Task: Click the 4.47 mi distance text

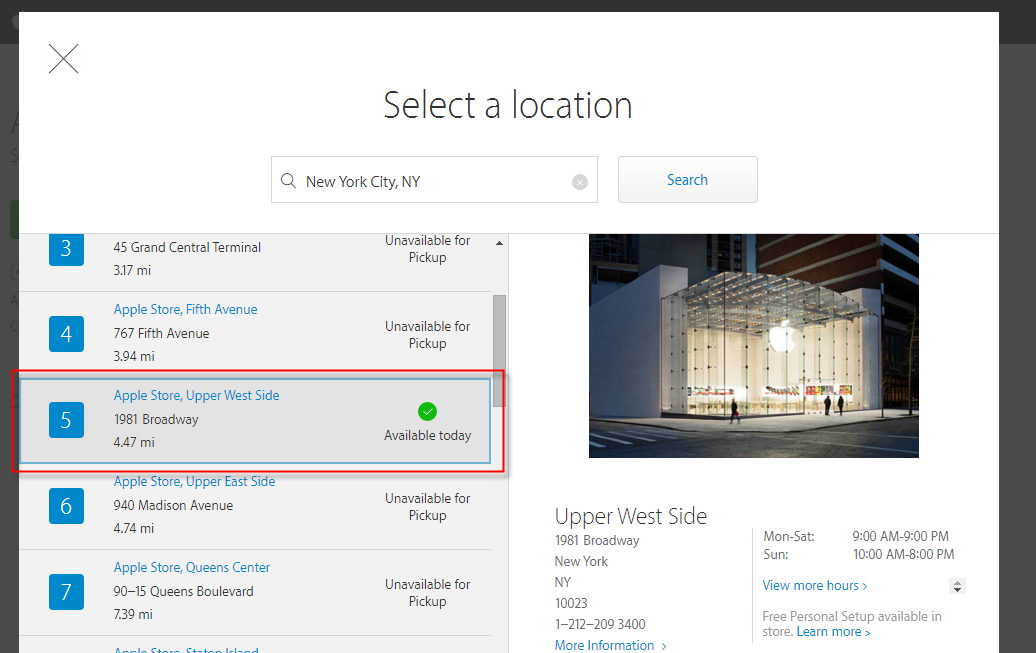Action: click(x=134, y=442)
